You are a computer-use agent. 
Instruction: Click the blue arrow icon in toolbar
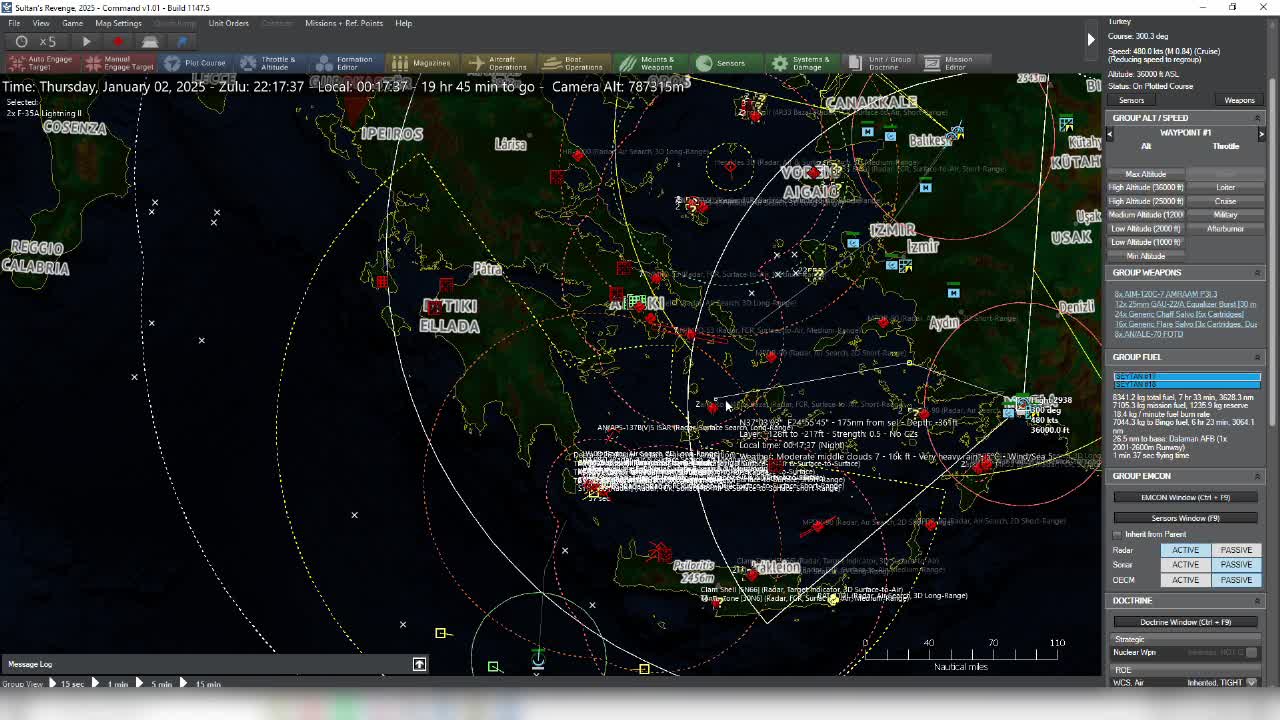pos(182,41)
